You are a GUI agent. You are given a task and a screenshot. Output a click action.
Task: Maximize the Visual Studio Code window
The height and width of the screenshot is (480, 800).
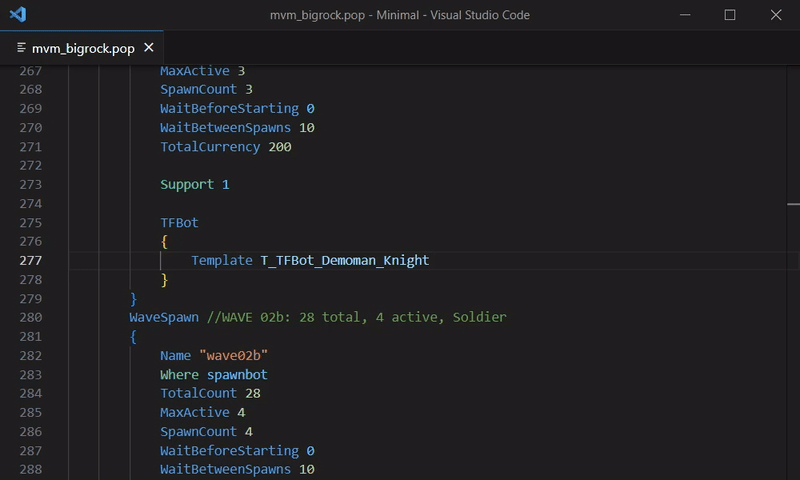(730, 15)
